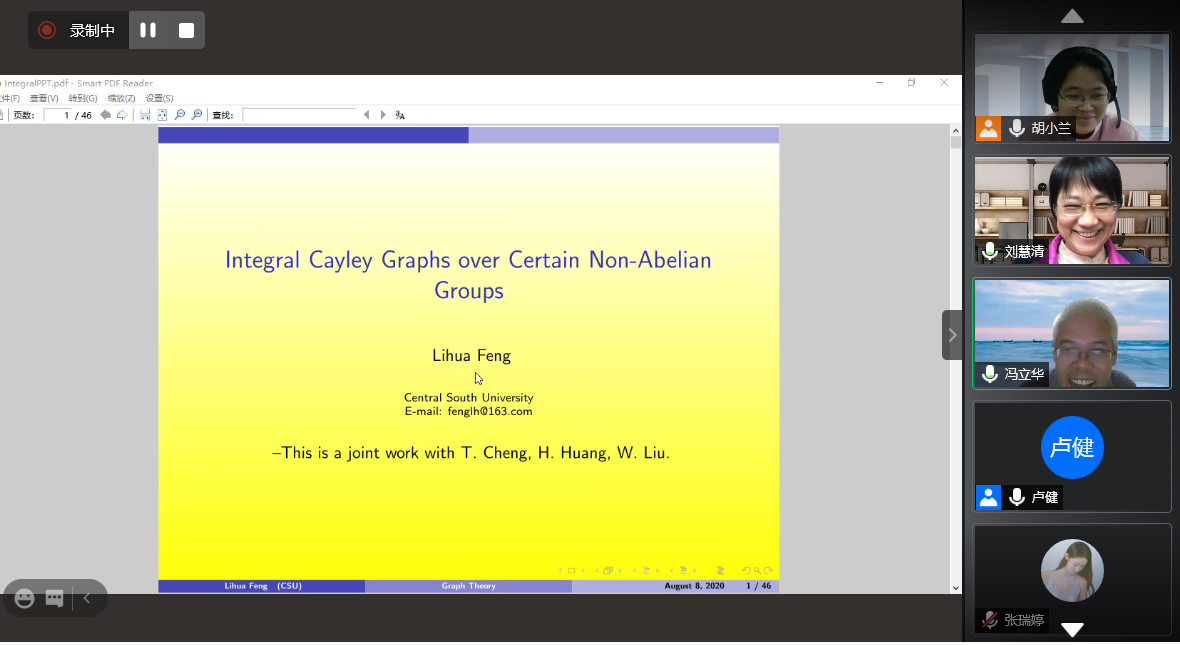The height and width of the screenshot is (645, 1180).
Task: Collapse the floating reaction toolbar
Action: [87, 598]
